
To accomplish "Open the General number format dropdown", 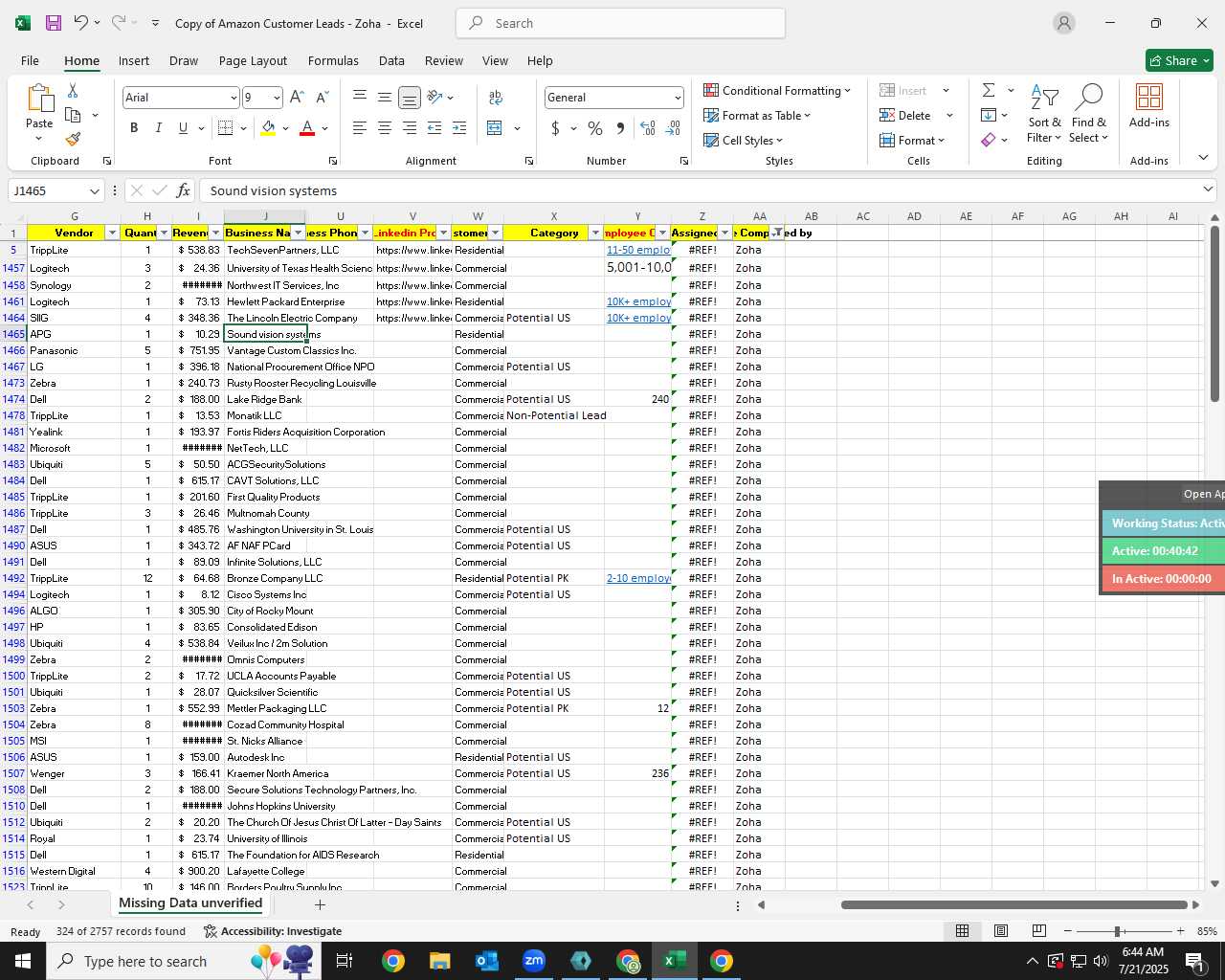I will (x=678, y=98).
